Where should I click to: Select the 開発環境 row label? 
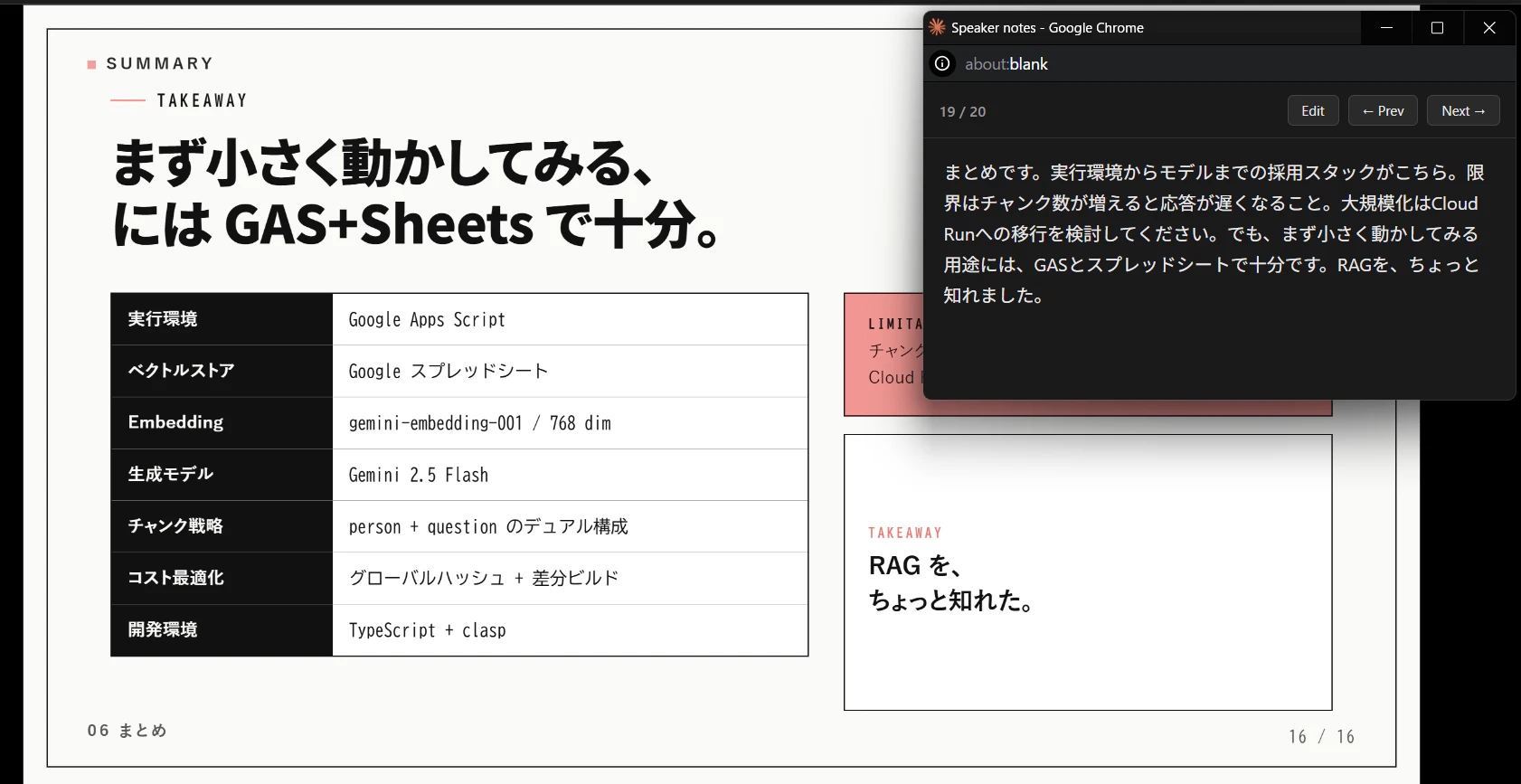click(222, 629)
